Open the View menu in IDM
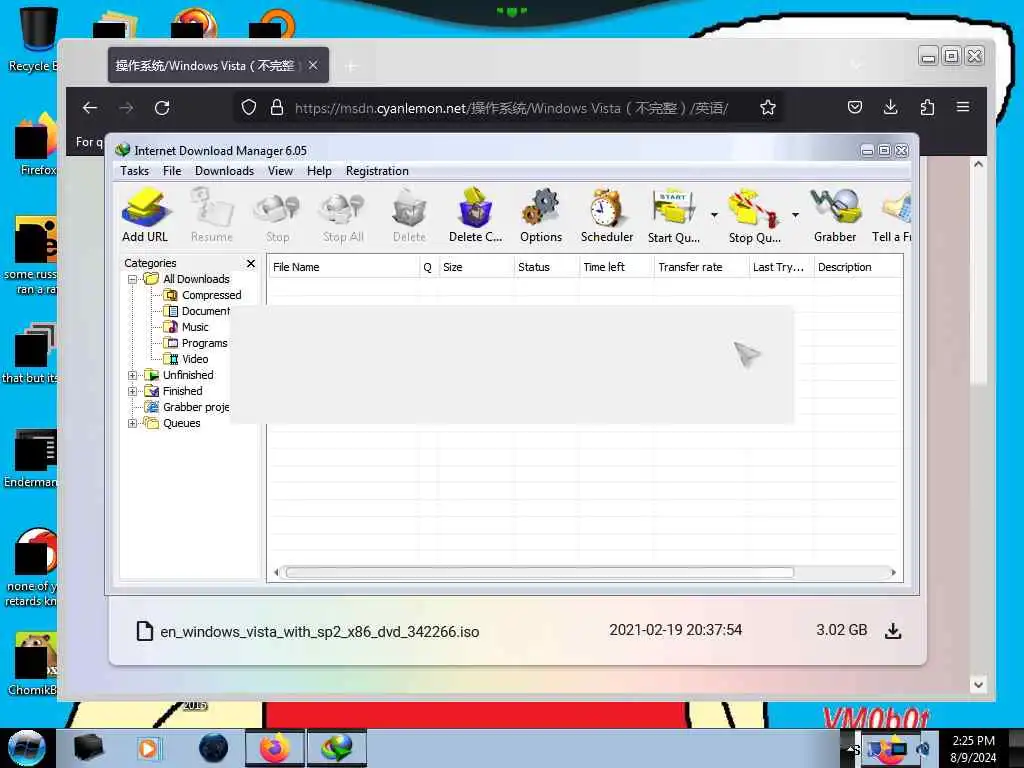Screen dimensions: 1024x768 click(280, 171)
